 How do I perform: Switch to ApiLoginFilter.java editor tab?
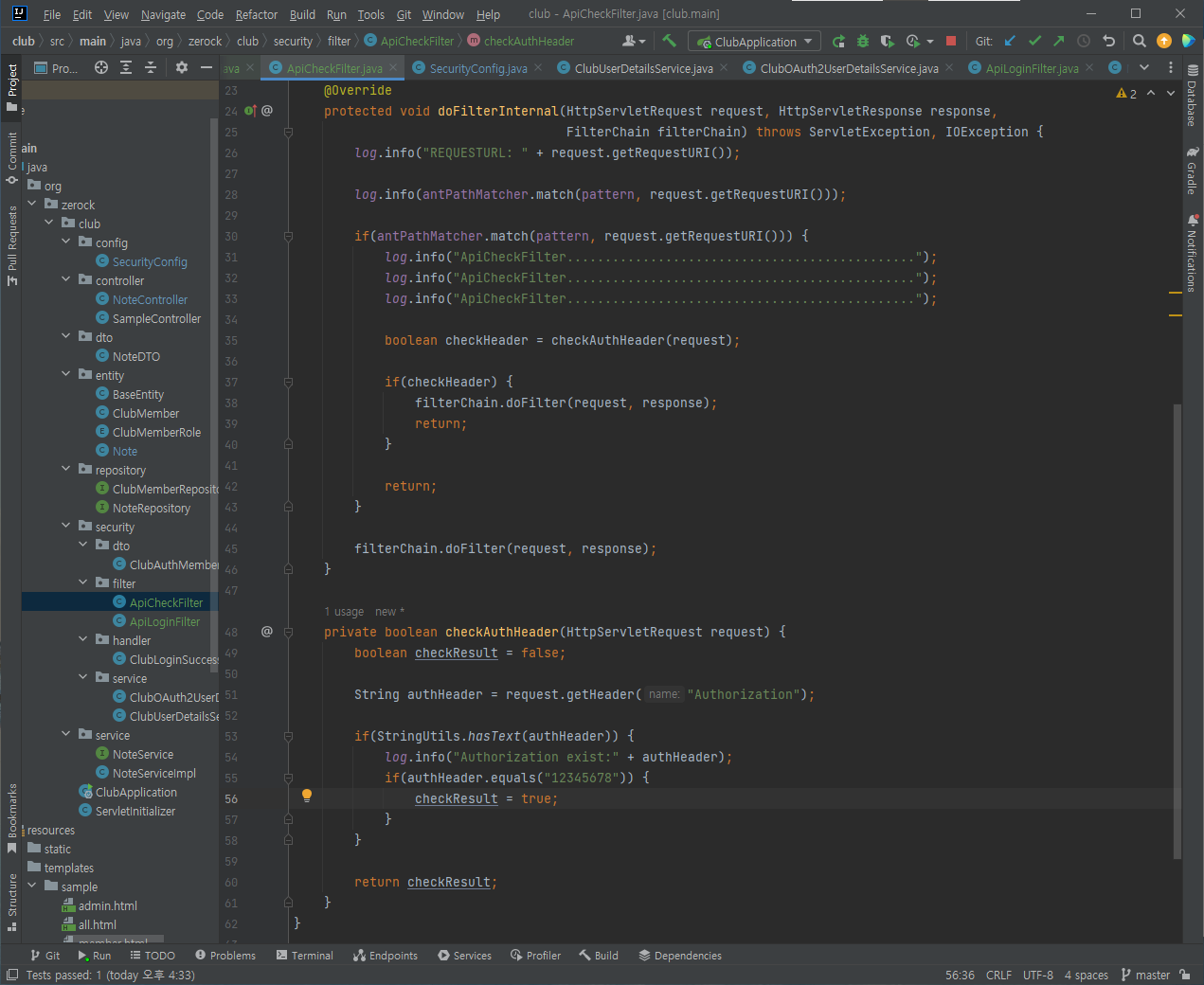click(1032, 68)
